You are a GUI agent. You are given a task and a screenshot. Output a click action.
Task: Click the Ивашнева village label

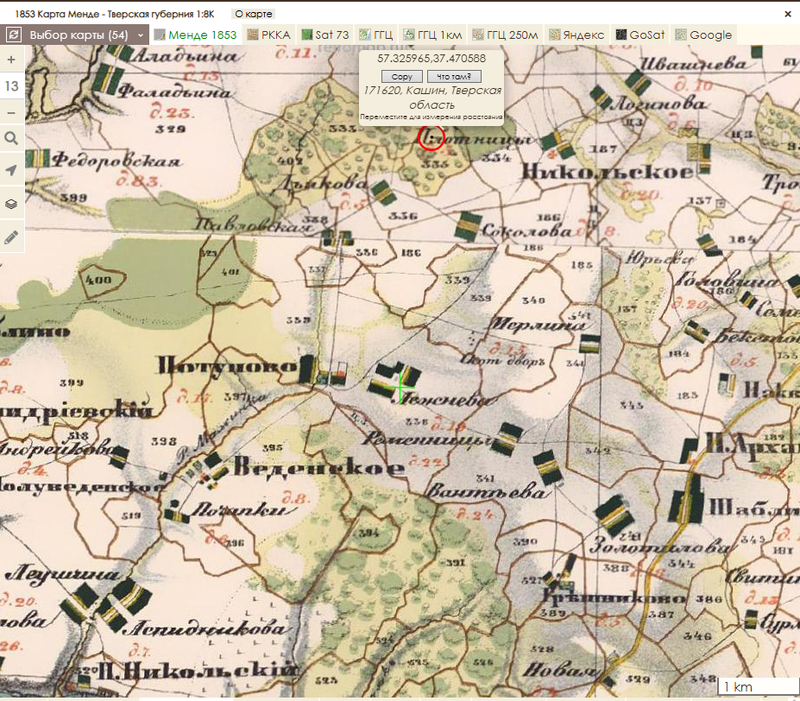tap(692, 64)
